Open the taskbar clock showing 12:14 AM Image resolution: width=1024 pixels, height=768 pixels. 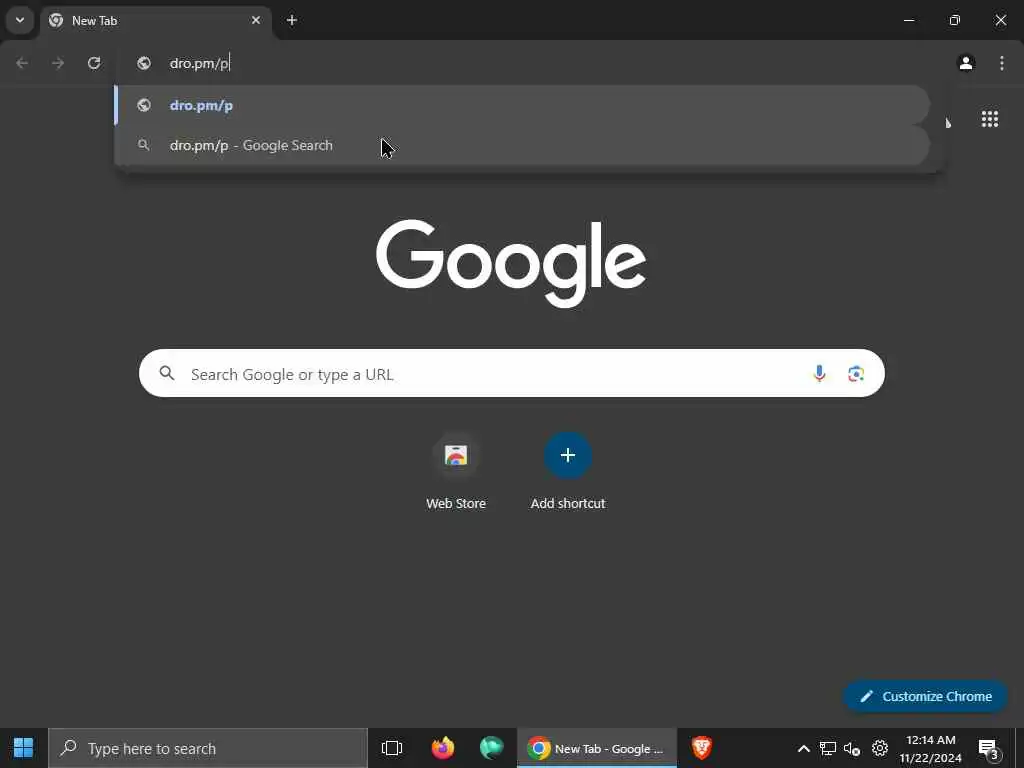[931, 748]
